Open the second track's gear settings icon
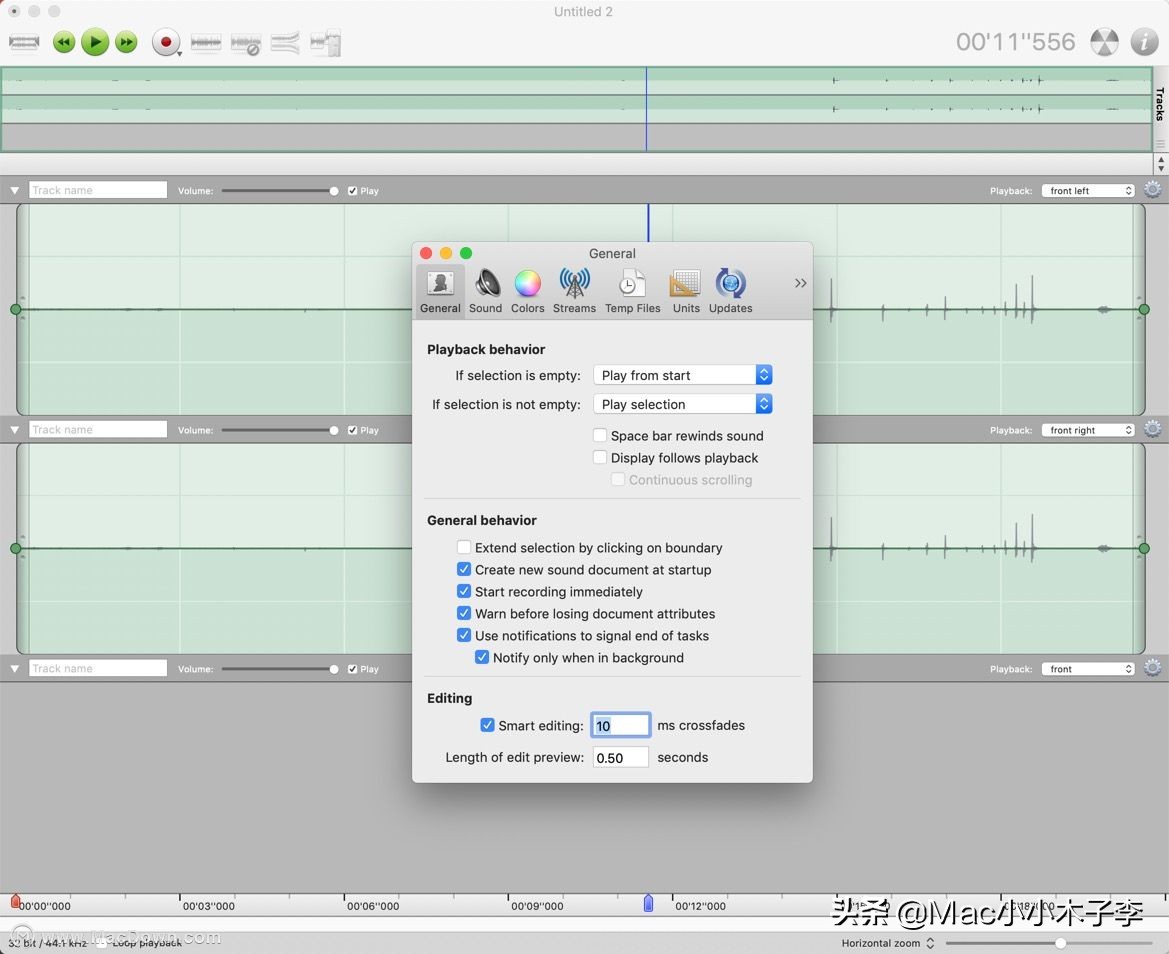The image size is (1169, 954). [x=1153, y=429]
